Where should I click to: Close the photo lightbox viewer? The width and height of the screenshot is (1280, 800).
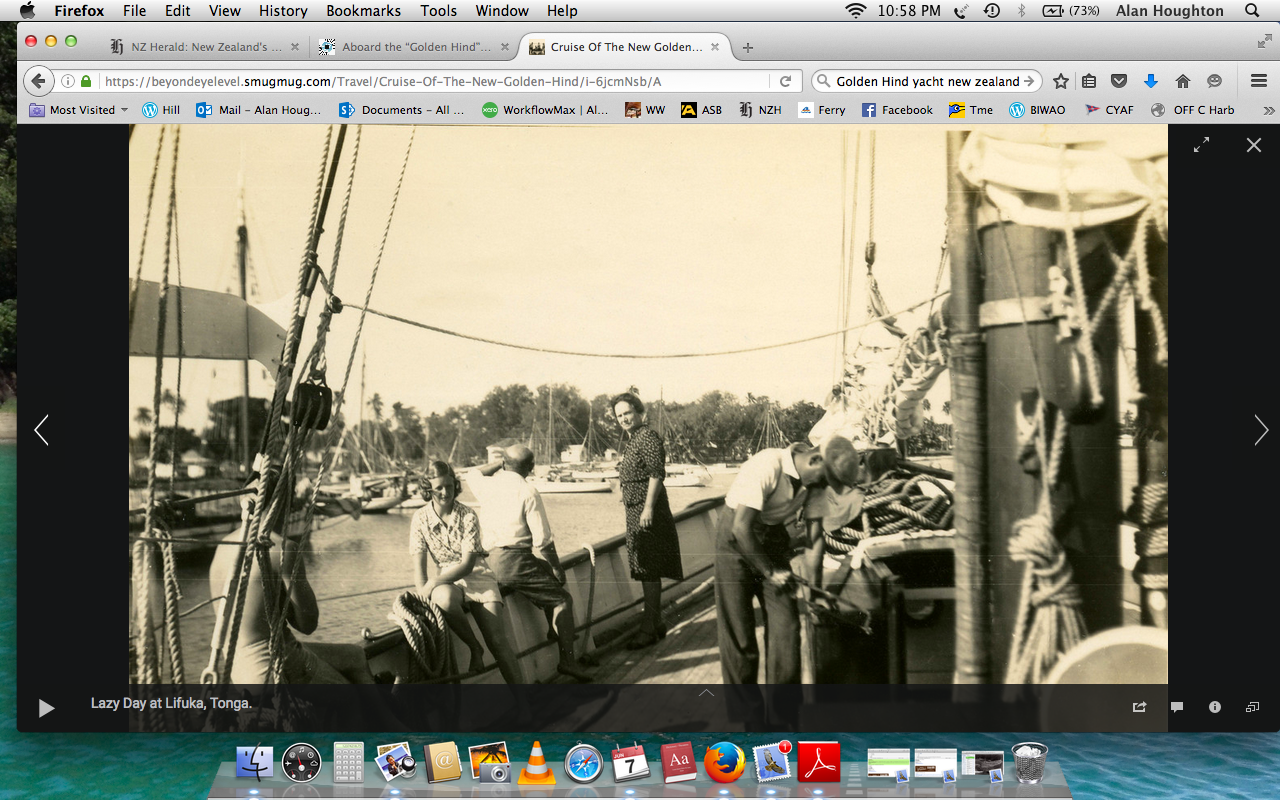pos(1254,145)
